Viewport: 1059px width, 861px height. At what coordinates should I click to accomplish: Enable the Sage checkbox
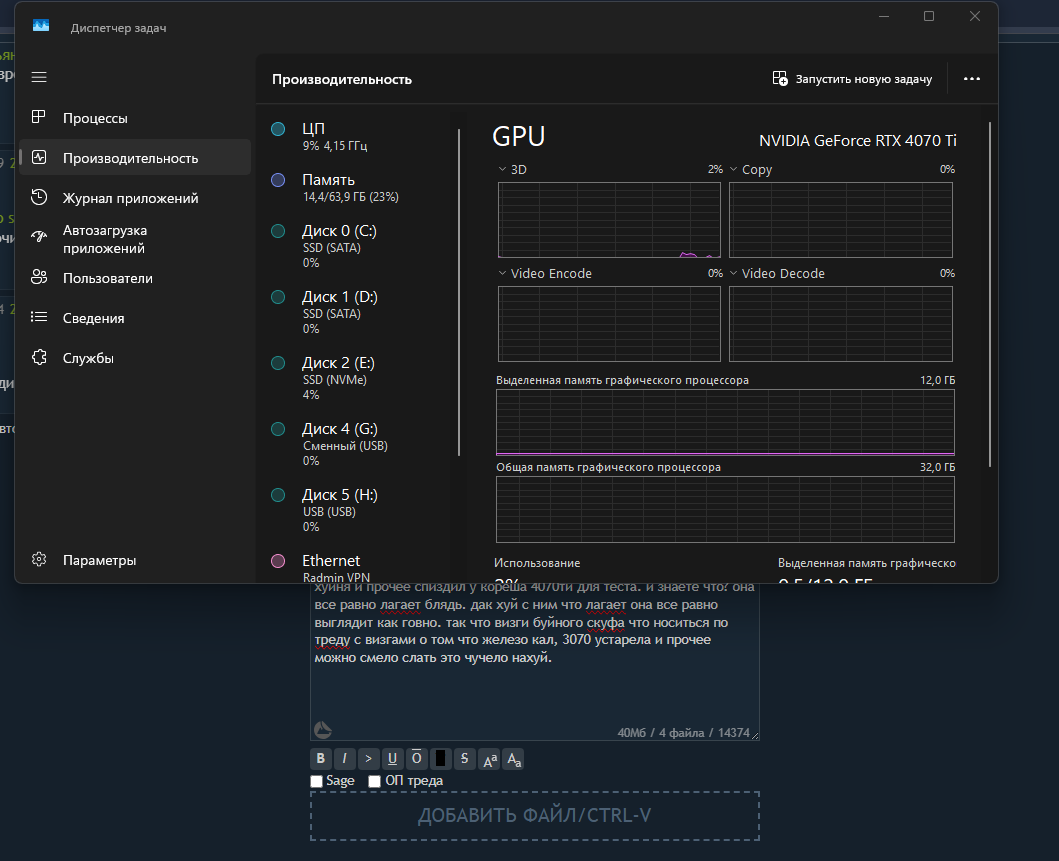tap(317, 781)
